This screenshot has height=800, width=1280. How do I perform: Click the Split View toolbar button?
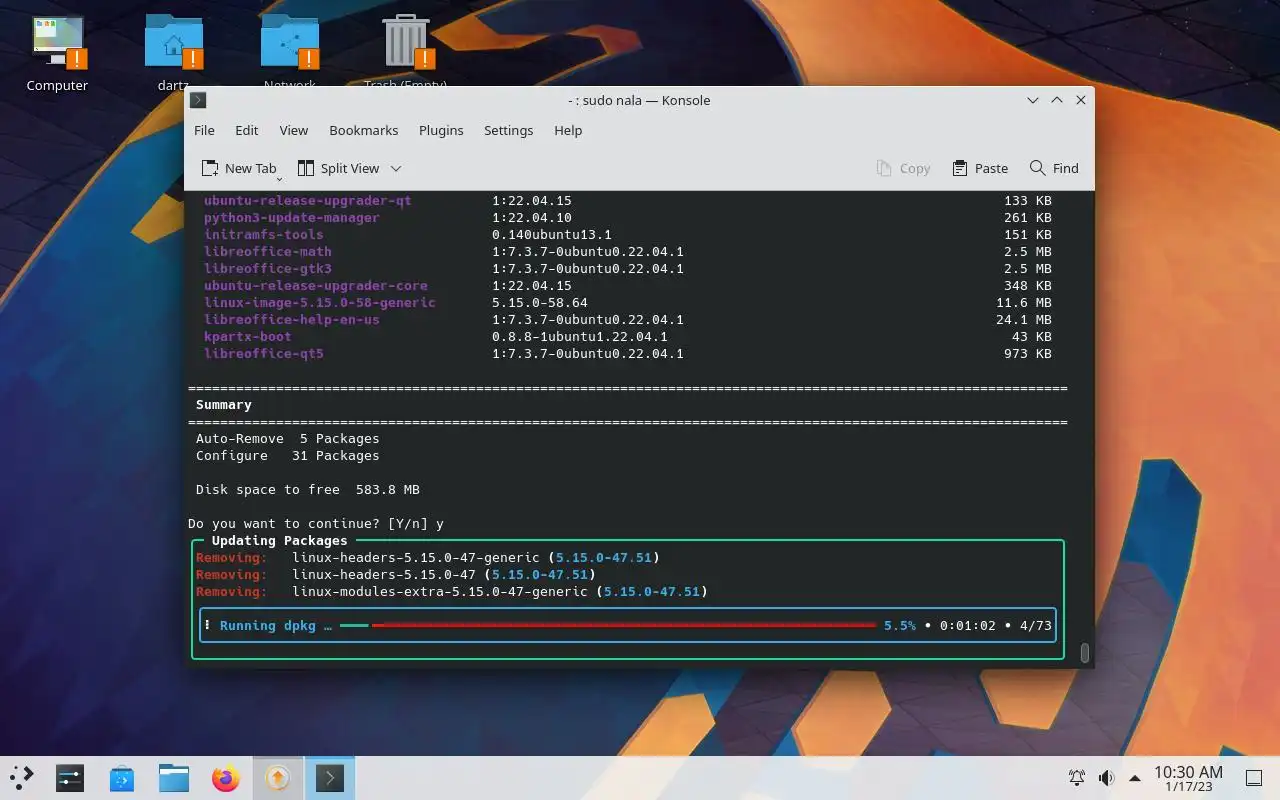(340, 168)
